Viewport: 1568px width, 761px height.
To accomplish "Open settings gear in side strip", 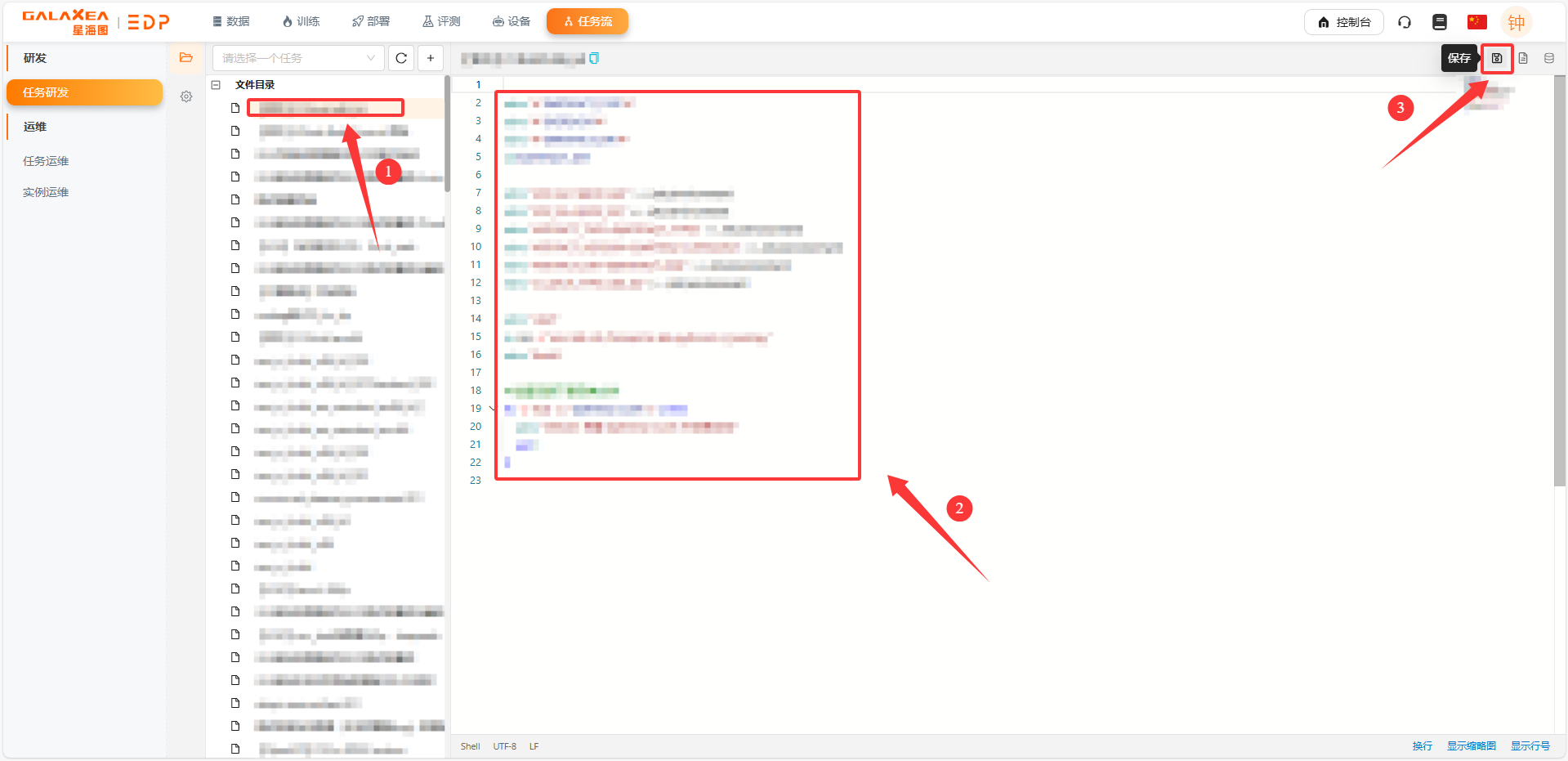I will tap(186, 96).
